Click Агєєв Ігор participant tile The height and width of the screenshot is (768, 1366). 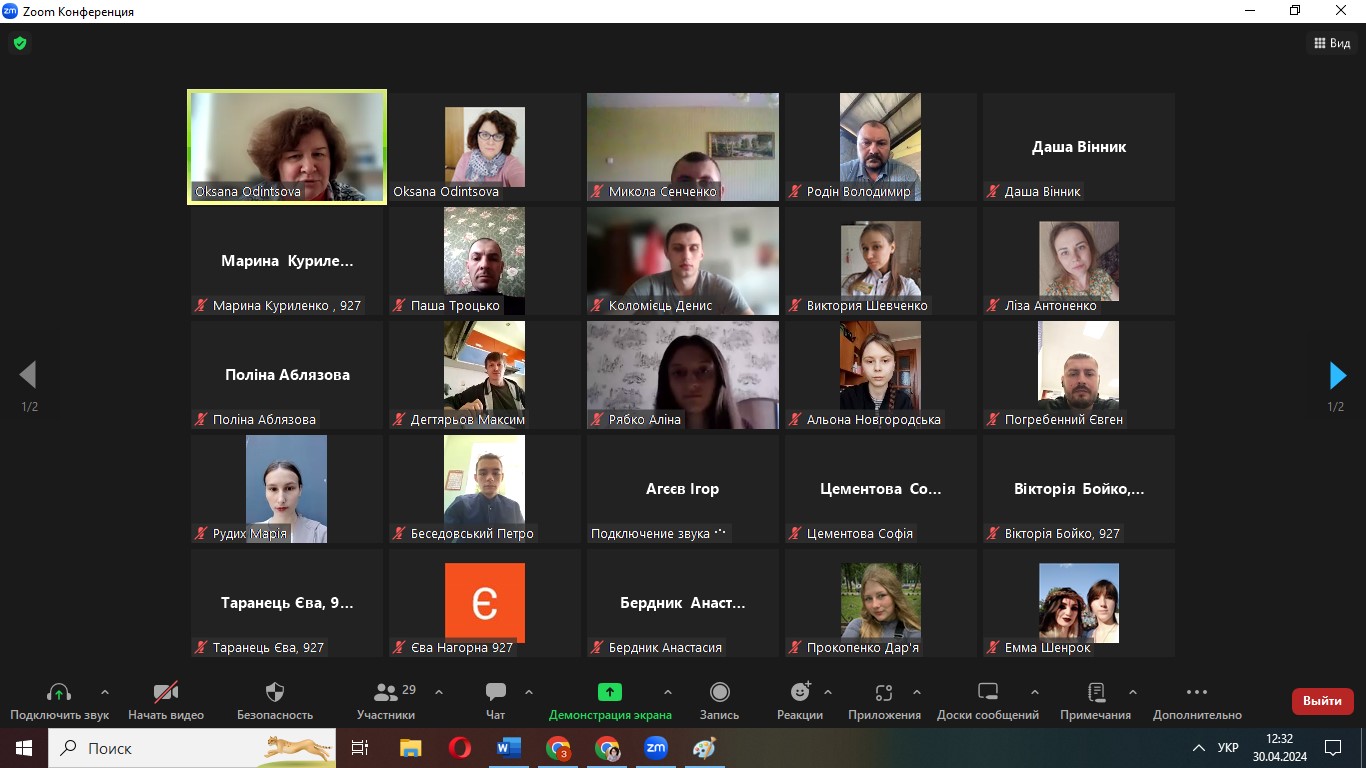(683, 489)
